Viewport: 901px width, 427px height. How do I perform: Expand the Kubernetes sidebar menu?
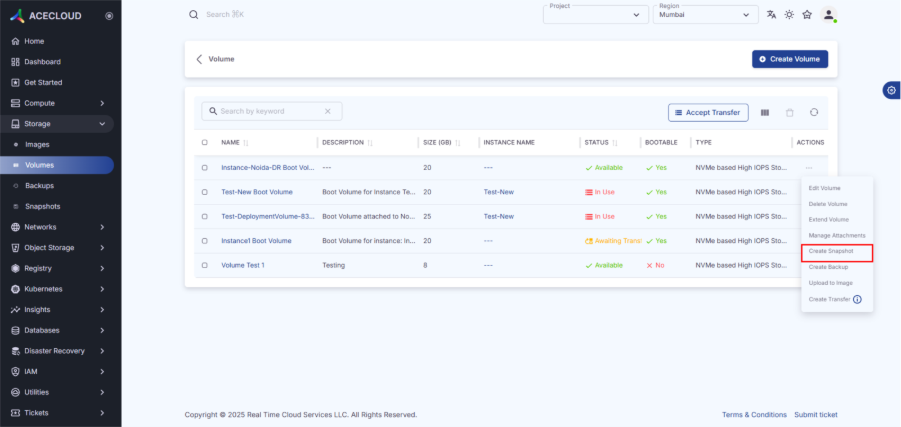(x=58, y=289)
